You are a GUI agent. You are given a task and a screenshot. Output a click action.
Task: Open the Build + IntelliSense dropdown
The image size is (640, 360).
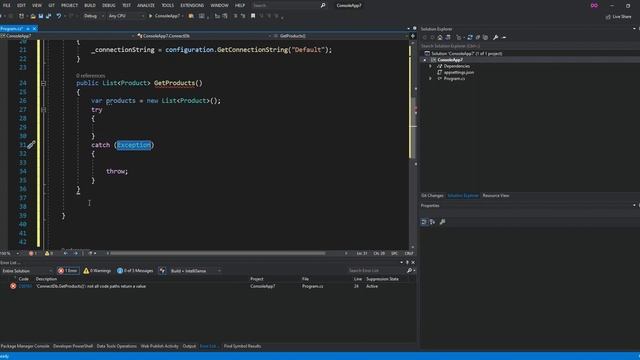point(196,271)
